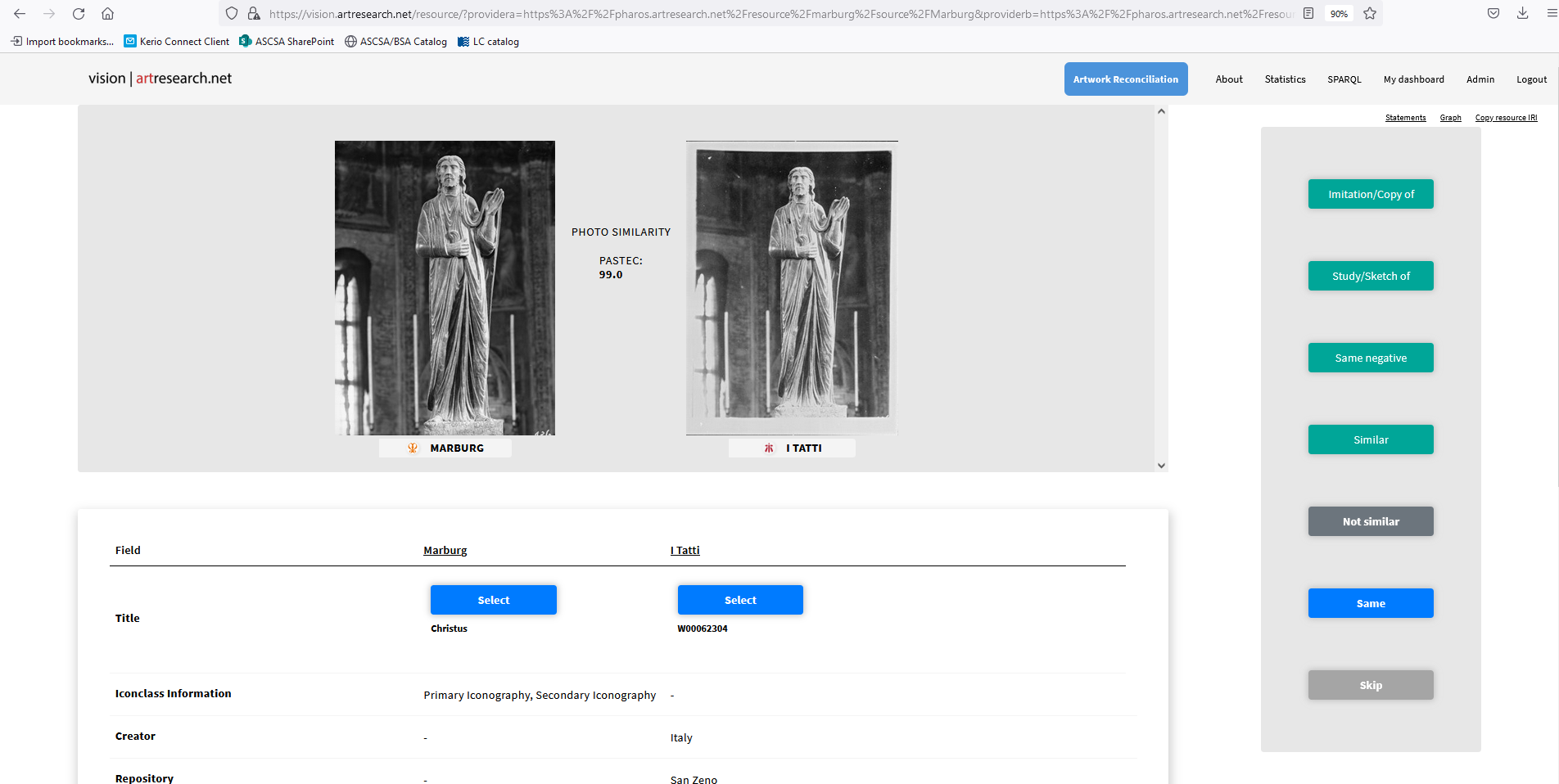The image size is (1559, 784).
Task: Toggle reader view icon in address bar
Action: pyautogui.click(x=1308, y=14)
